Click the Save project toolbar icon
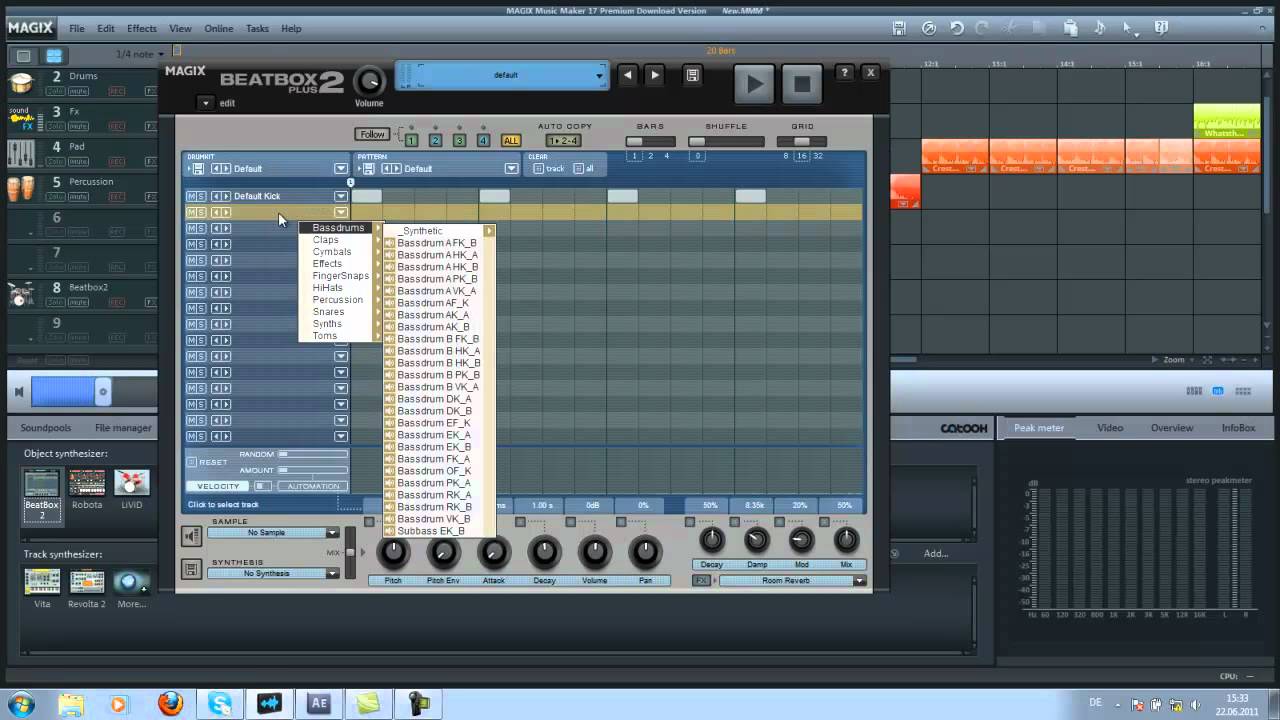Image resolution: width=1280 pixels, height=720 pixels. point(899,29)
